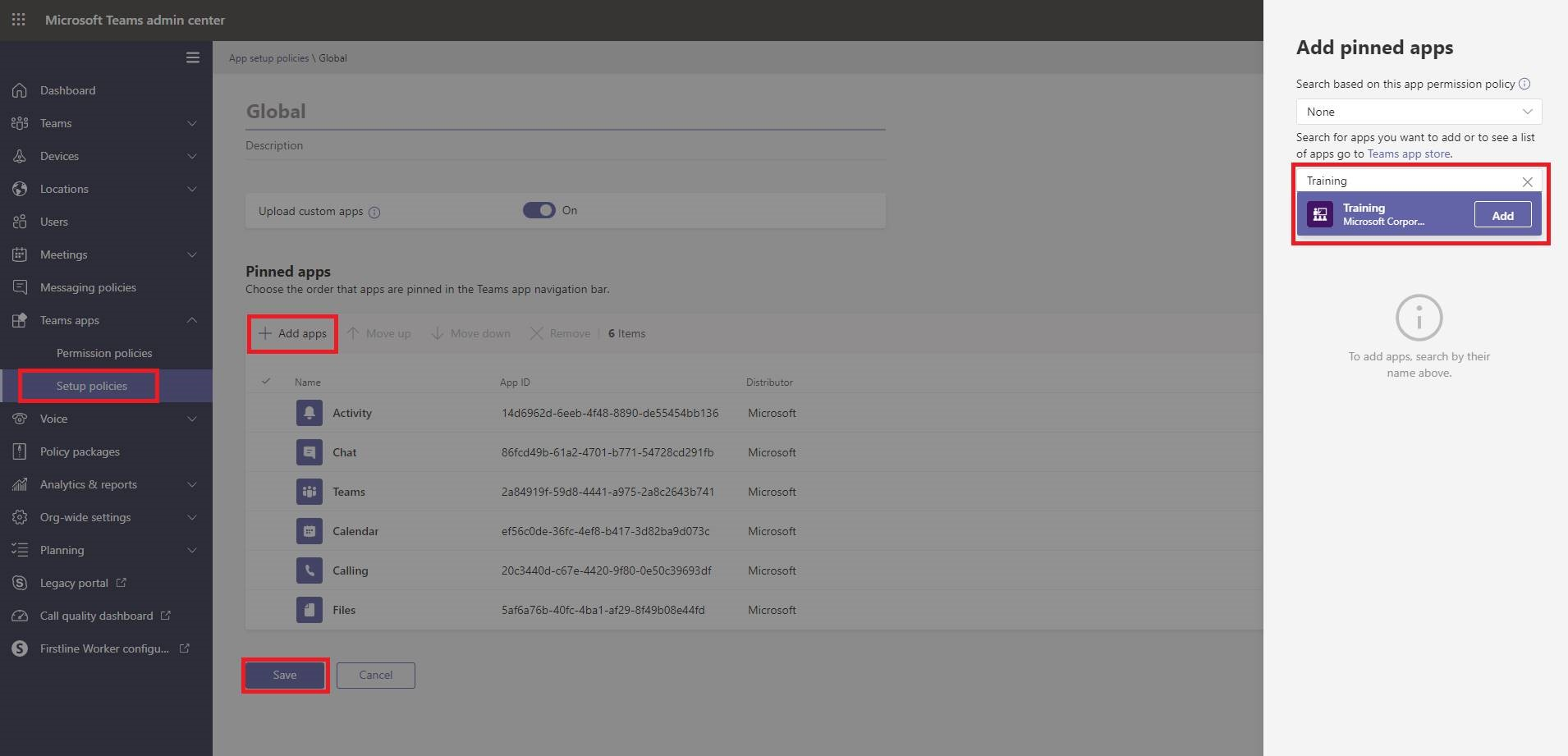This screenshot has width=1568, height=756.
Task: Click the Legacy portal Skype icon
Action: (20, 583)
